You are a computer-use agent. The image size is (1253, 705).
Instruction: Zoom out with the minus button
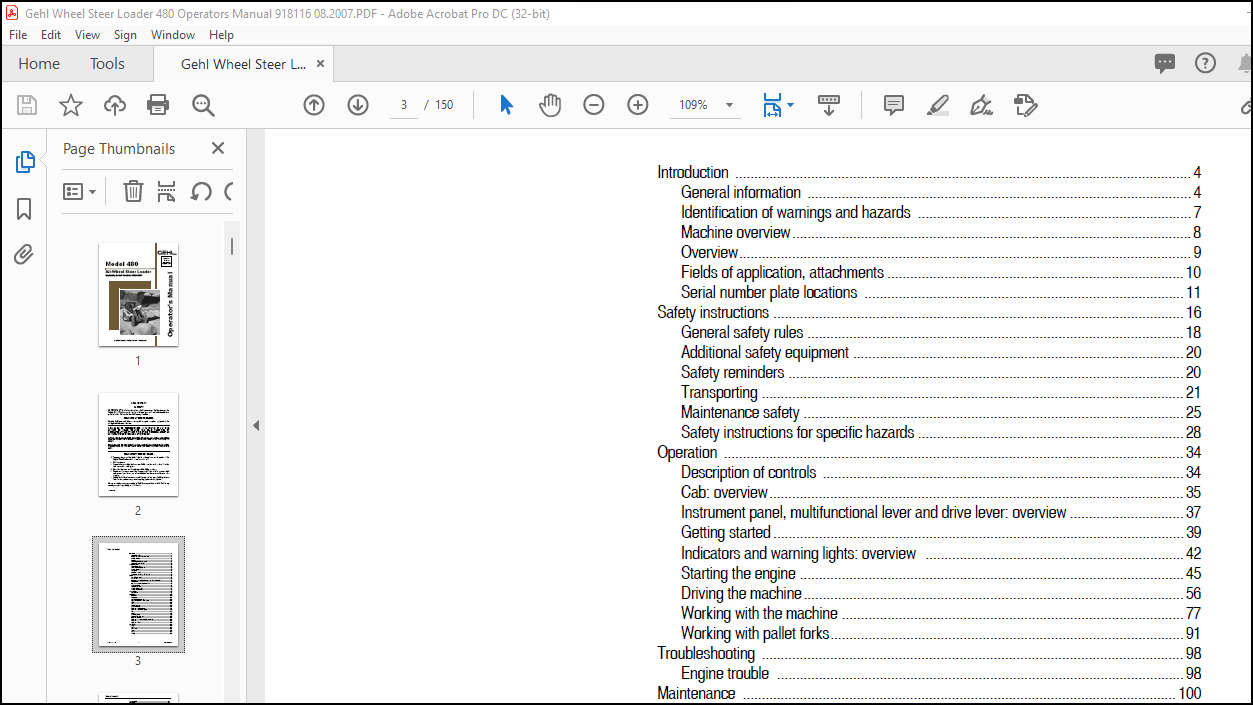[594, 105]
